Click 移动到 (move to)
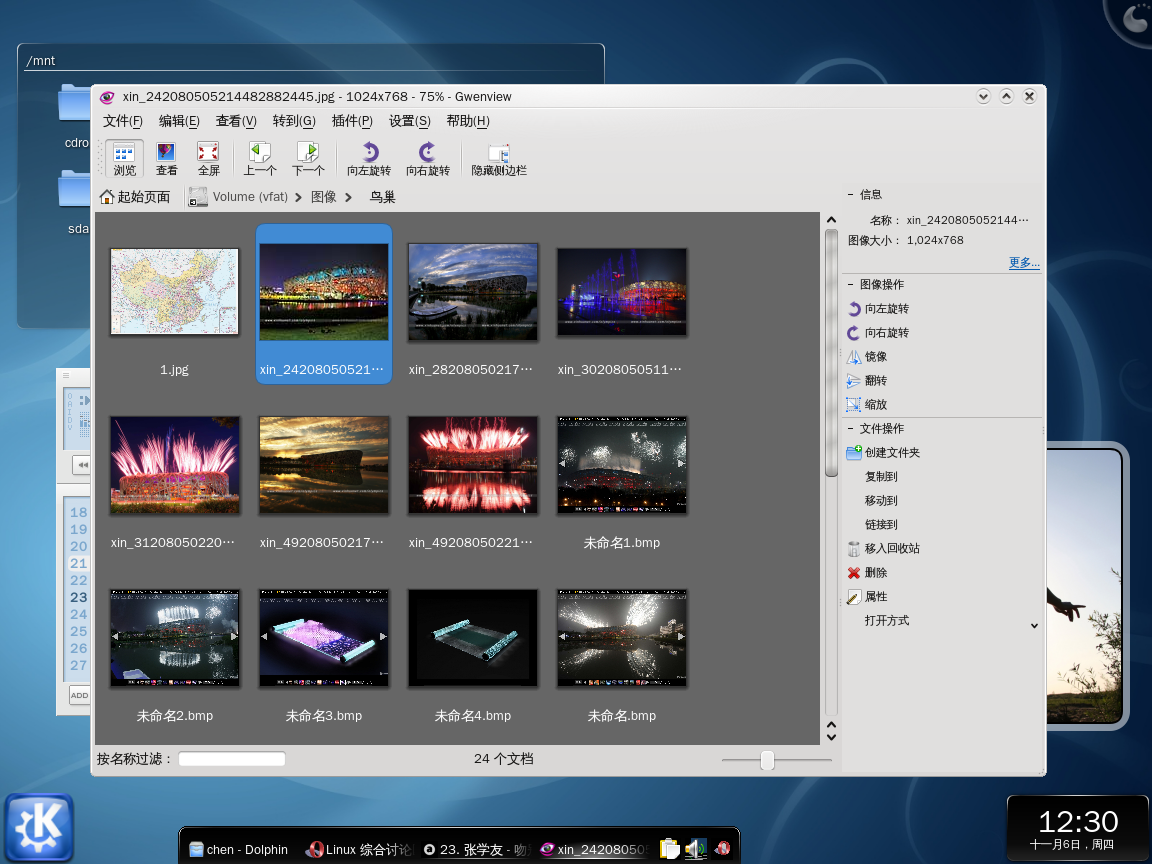This screenshot has width=1152, height=864. click(881, 500)
